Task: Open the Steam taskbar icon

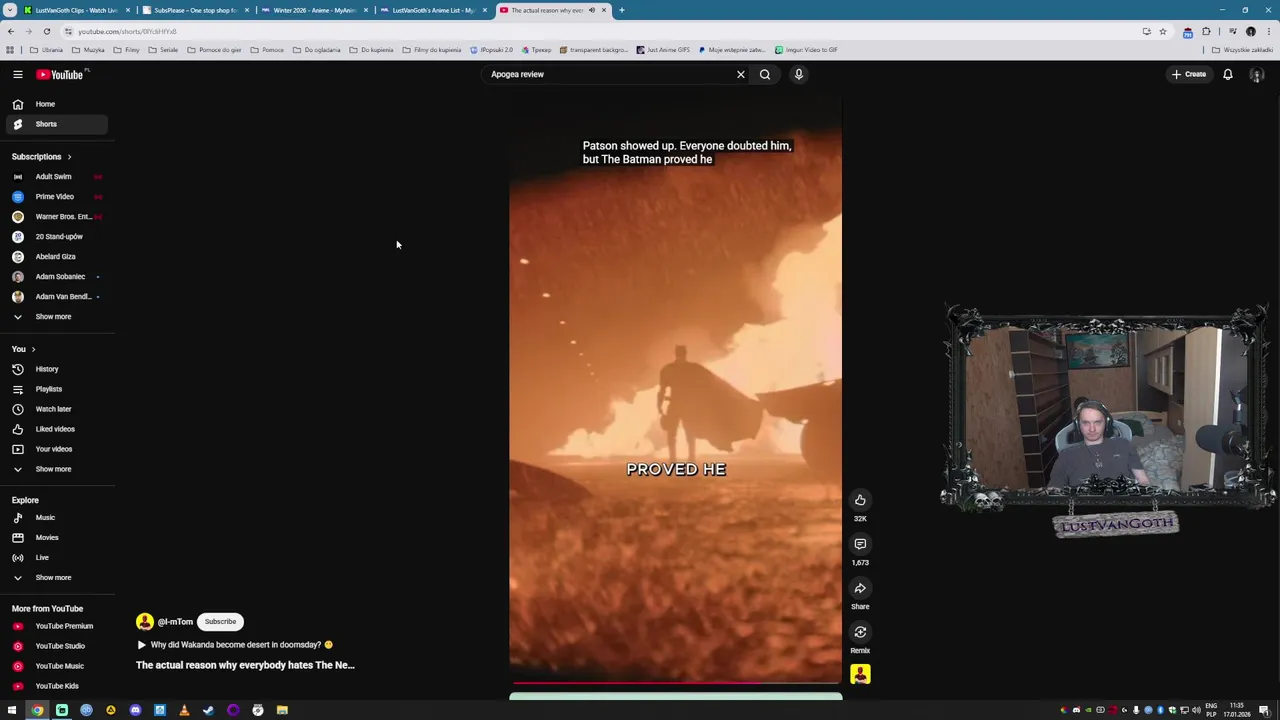Action: point(208,710)
